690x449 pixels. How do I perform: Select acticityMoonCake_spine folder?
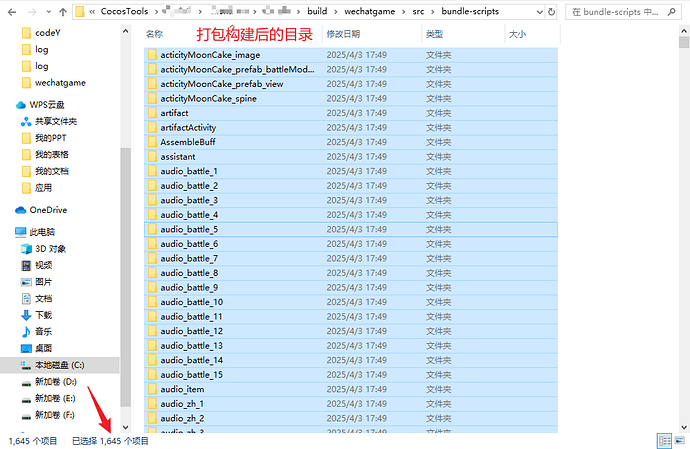pyautogui.click(x=351, y=99)
